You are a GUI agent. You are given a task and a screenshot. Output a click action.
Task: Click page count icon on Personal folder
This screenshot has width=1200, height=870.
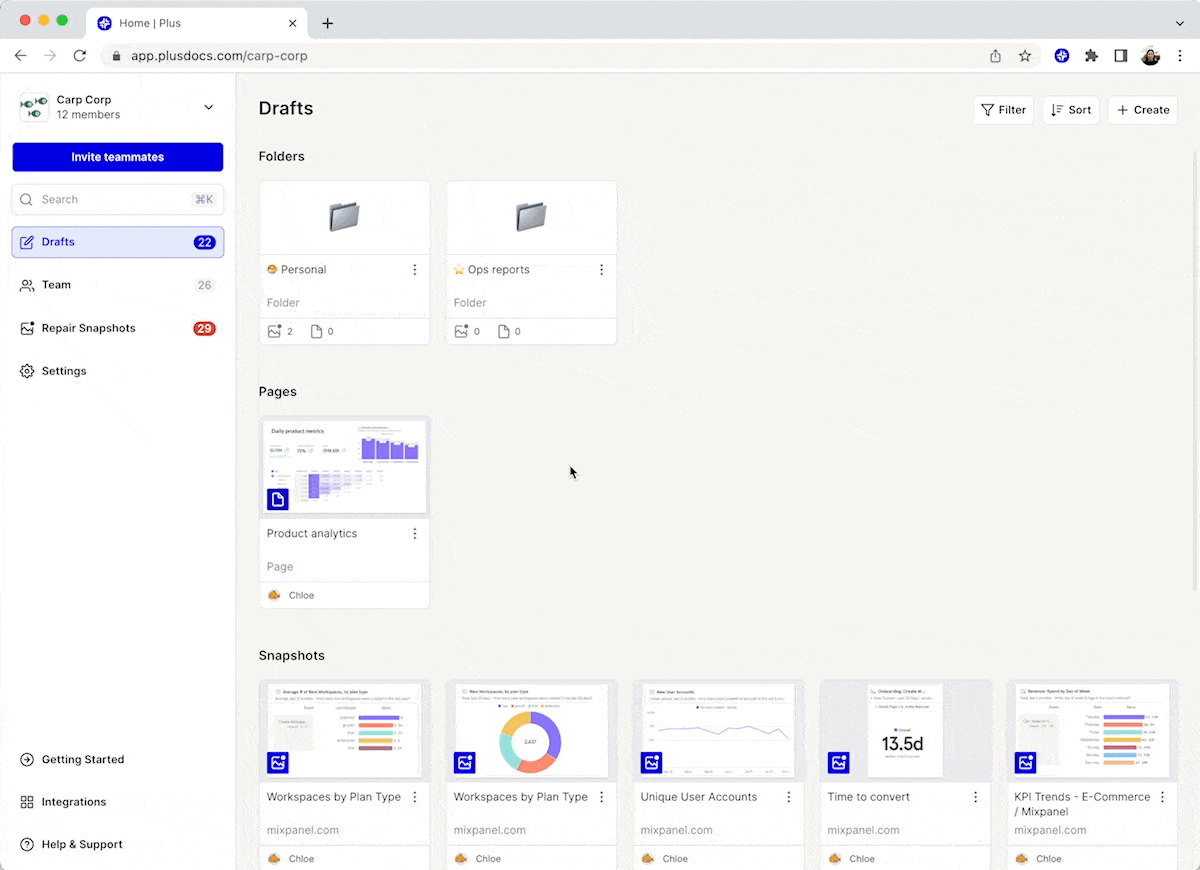[316, 331]
